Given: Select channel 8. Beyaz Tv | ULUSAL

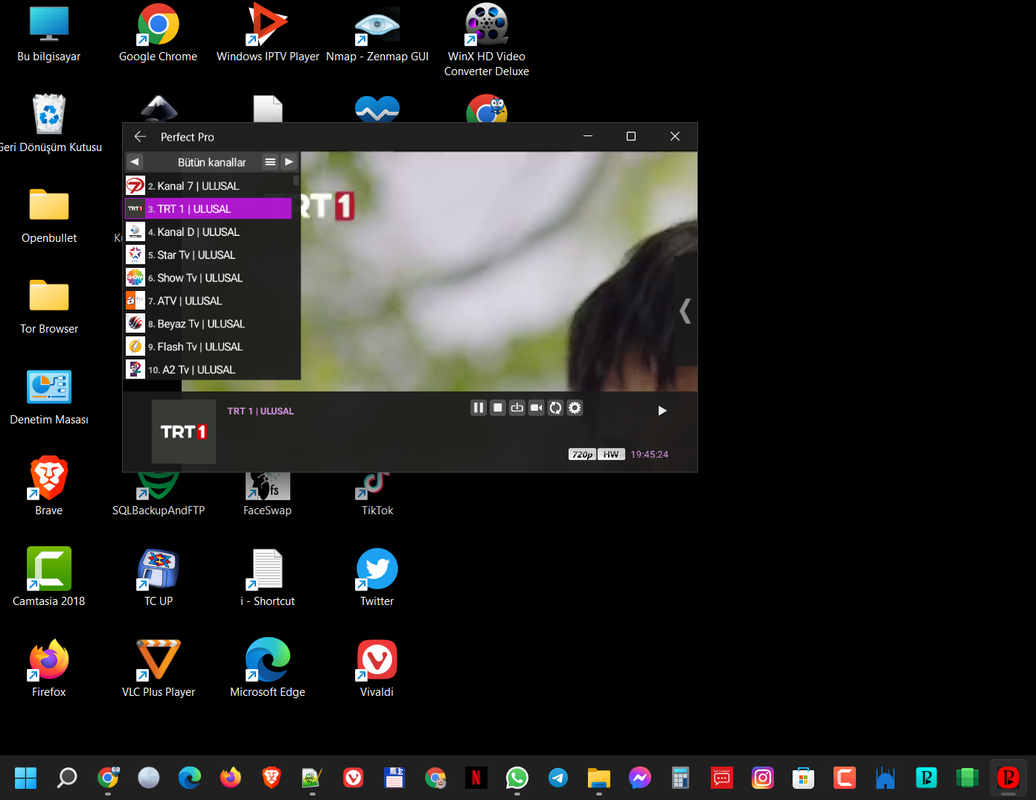Looking at the screenshot, I should pos(209,324).
